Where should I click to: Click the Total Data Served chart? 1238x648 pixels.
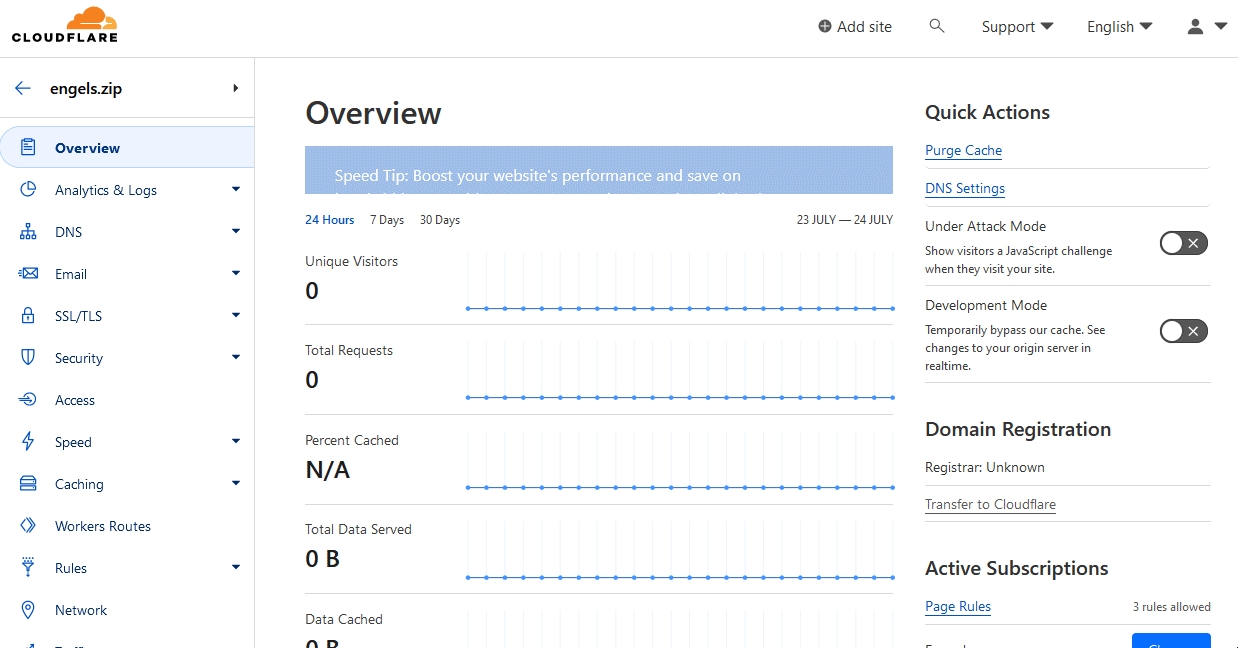click(680, 551)
